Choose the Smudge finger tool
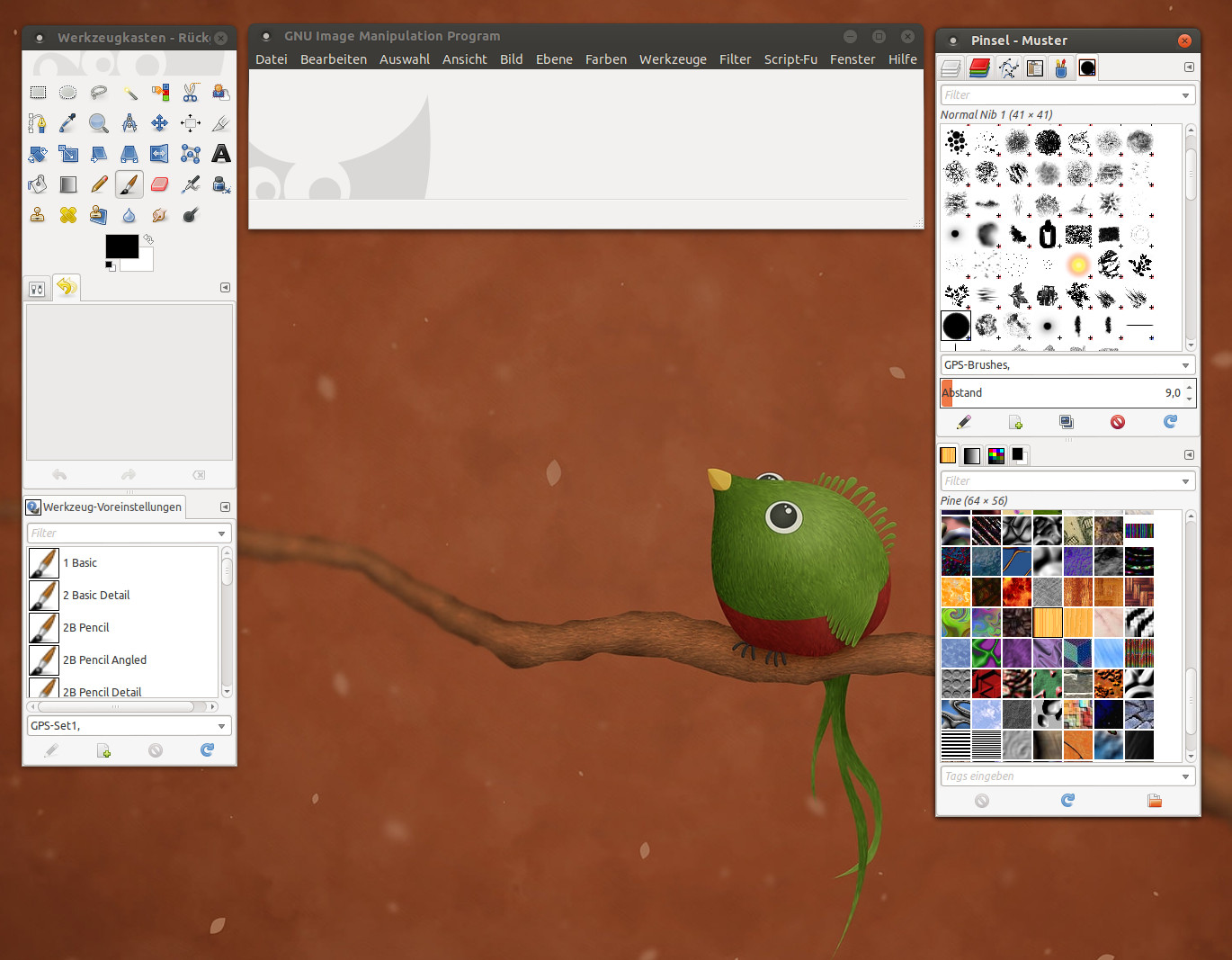Viewport: 1232px width, 960px height. click(160, 215)
